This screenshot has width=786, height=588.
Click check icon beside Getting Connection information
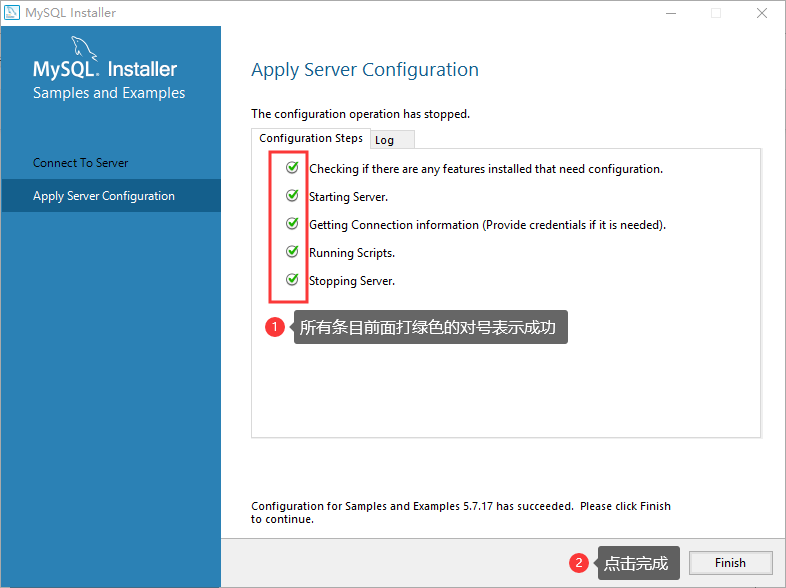pos(292,224)
